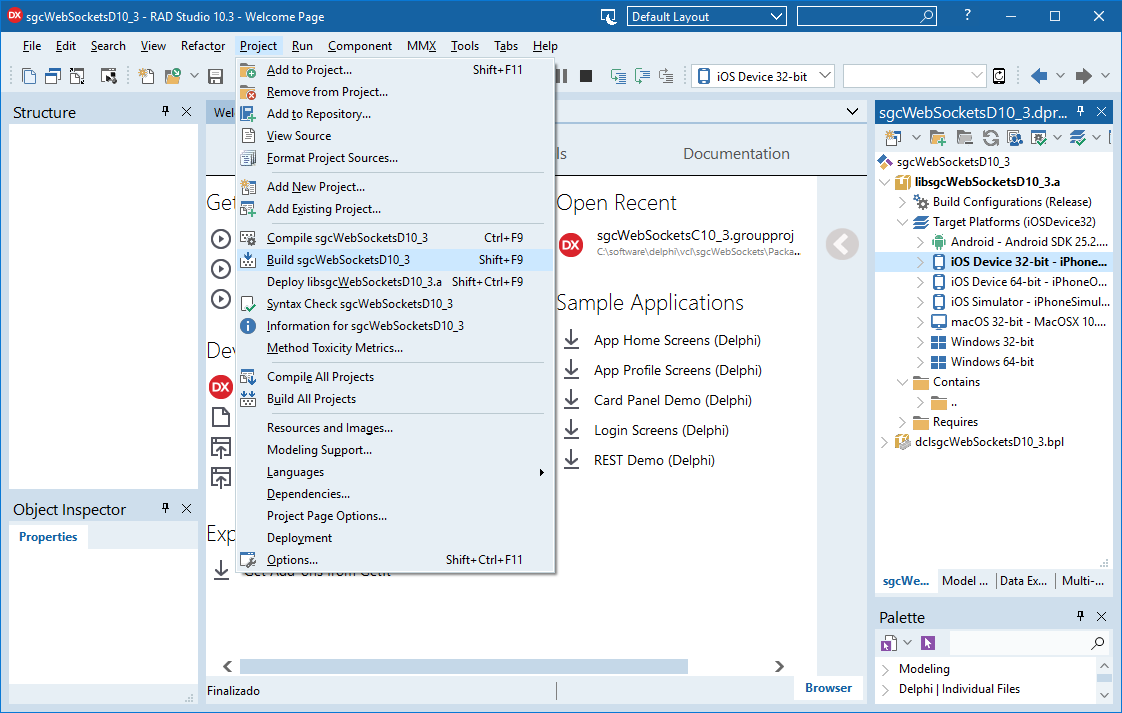1122x713 pixels.
Task: Open dropdown arrow beside Open Project icon
Action: coord(194,76)
